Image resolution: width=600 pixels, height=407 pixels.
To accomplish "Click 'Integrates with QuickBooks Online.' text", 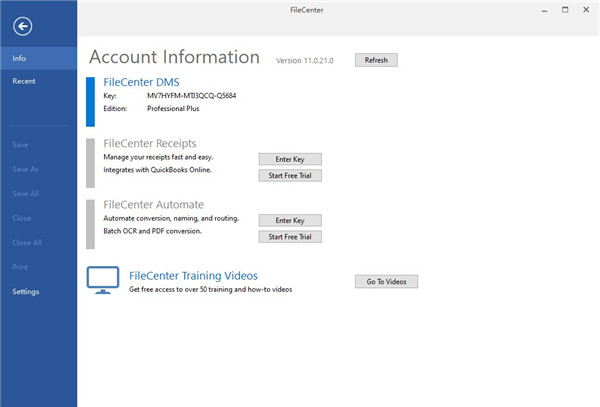I will (157, 170).
